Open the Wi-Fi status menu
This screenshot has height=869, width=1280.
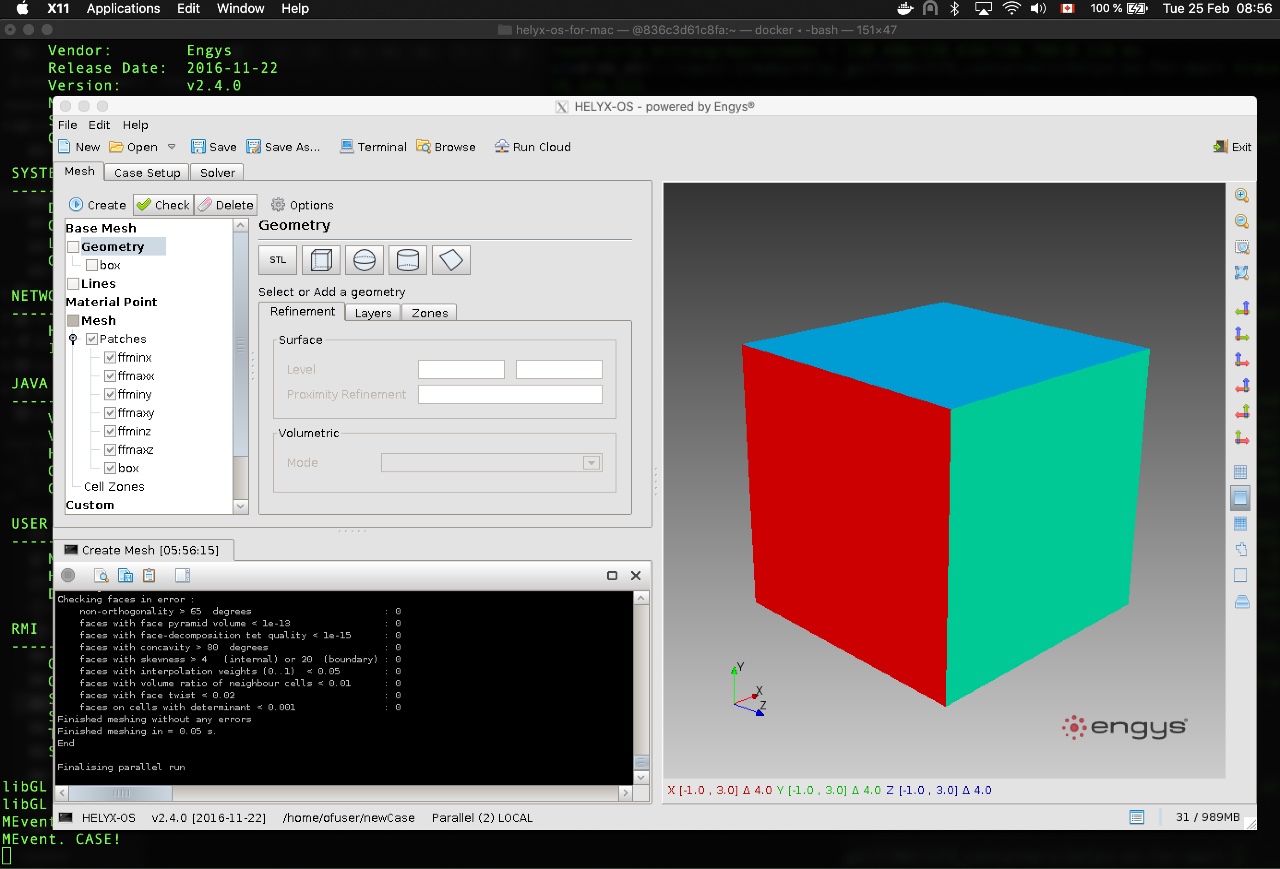pos(1012,8)
